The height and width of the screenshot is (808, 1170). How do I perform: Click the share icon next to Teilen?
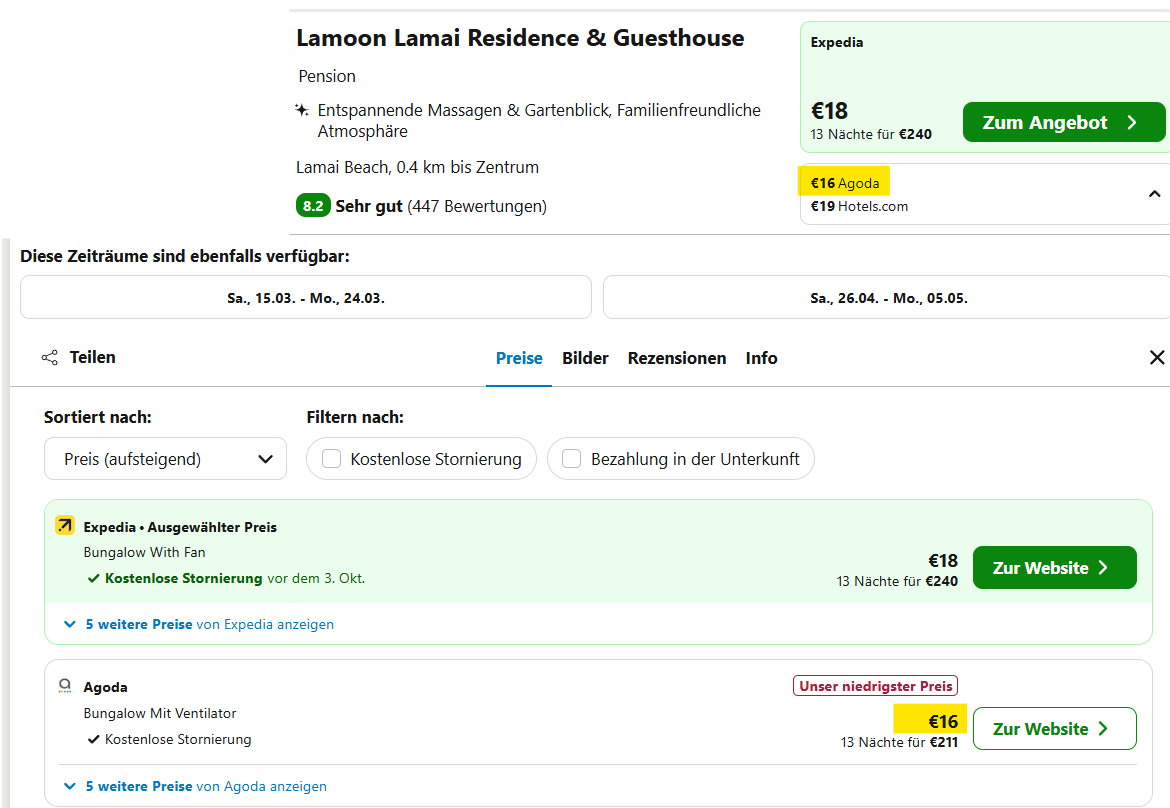click(49, 357)
